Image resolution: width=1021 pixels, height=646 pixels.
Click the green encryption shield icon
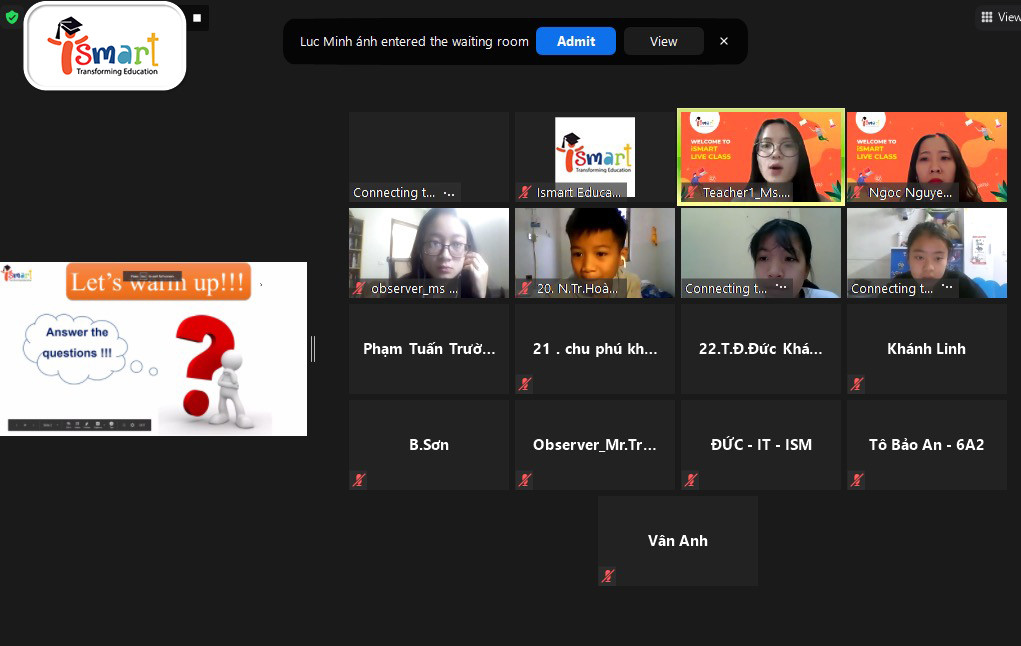(12, 17)
